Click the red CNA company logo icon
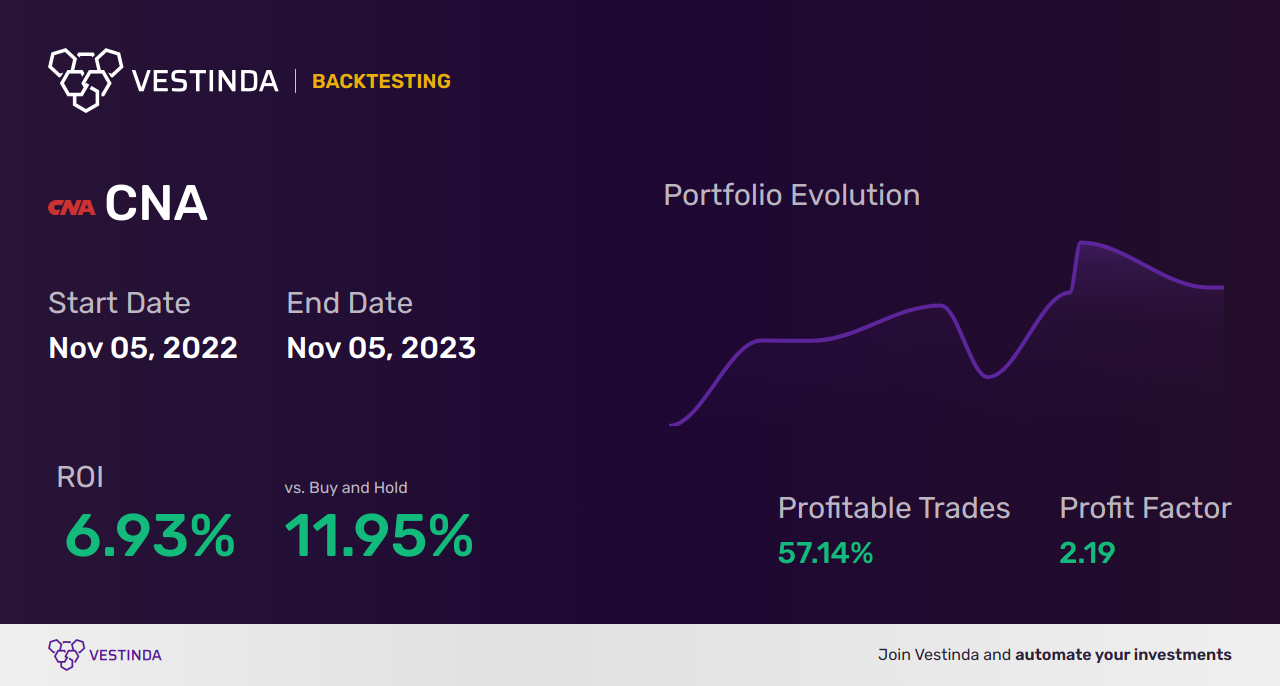The height and width of the screenshot is (686, 1280). click(72, 207)
